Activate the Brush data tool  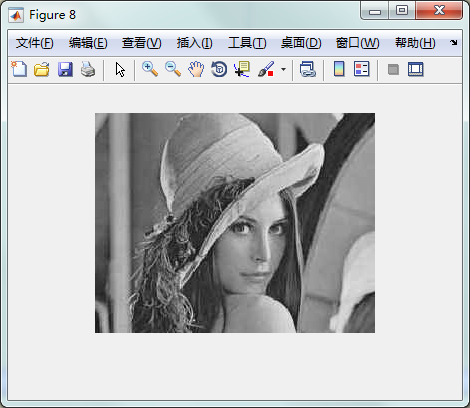point(266,69)
